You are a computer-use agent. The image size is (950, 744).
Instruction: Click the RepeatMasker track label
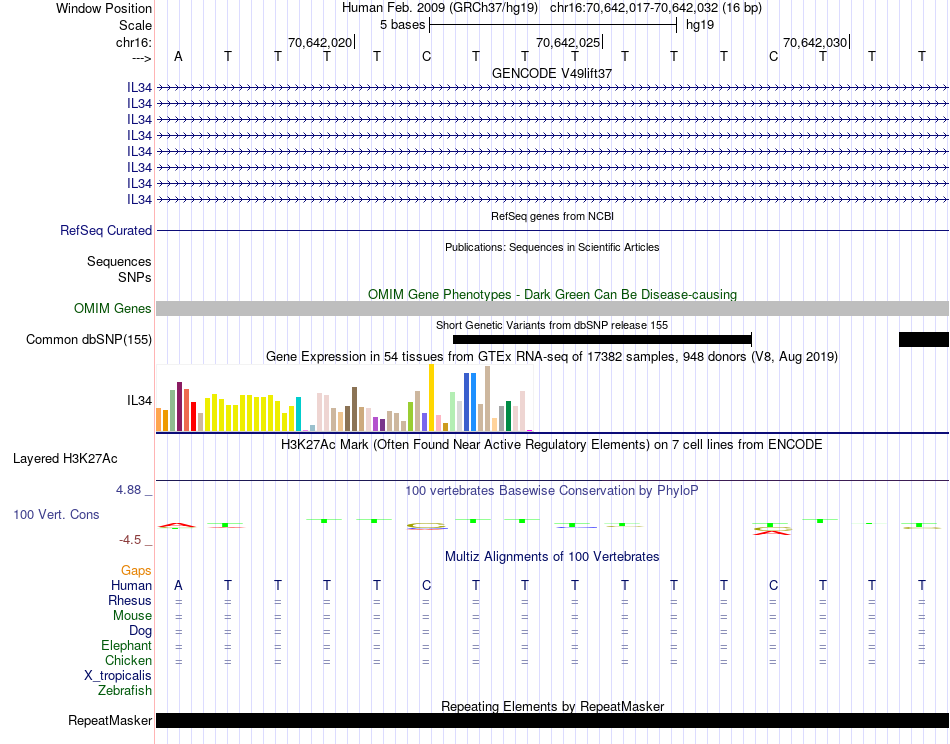tap(110, 720)
